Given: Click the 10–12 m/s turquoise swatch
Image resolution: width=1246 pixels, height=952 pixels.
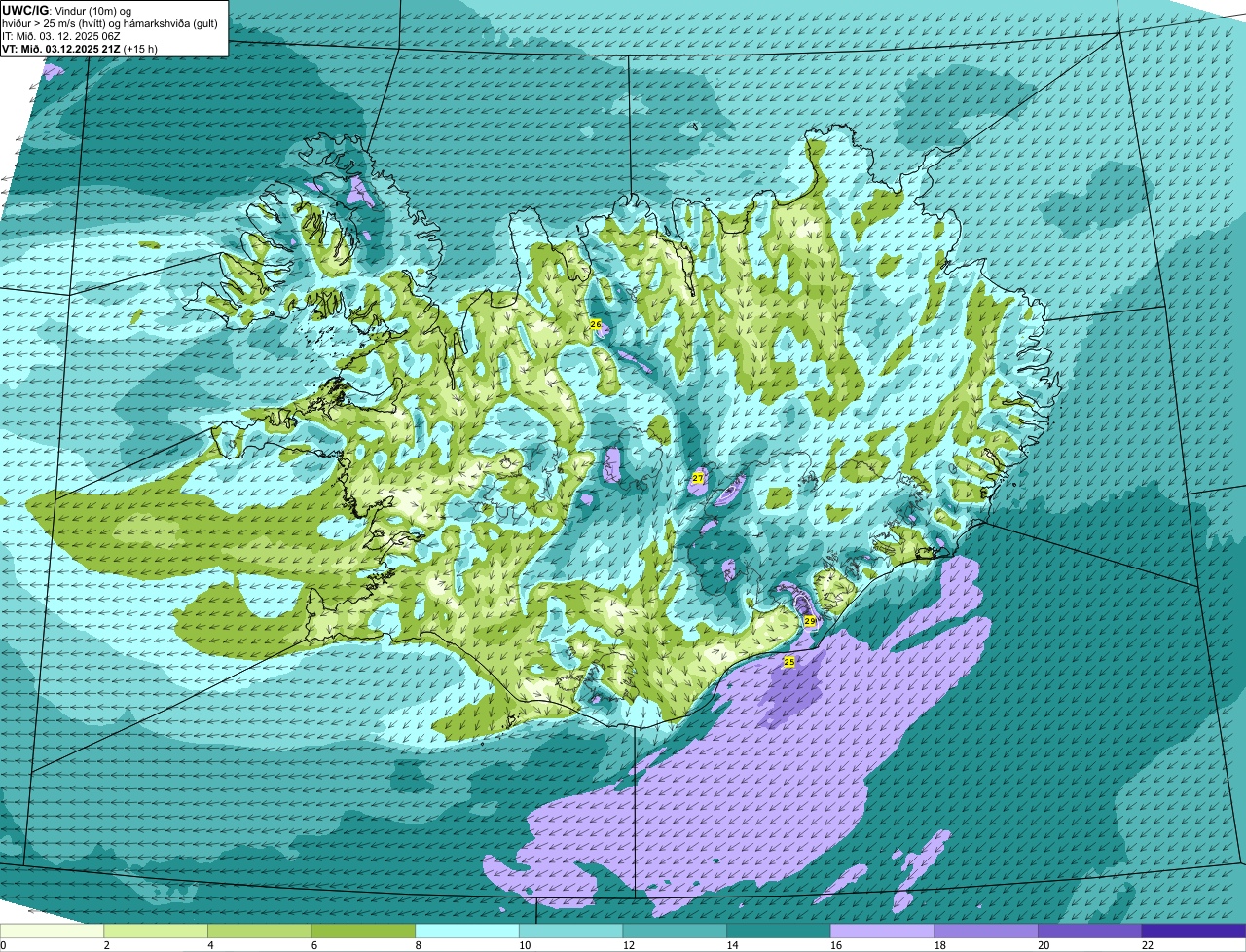Looking at the screenshot, I should click(570, 932).
